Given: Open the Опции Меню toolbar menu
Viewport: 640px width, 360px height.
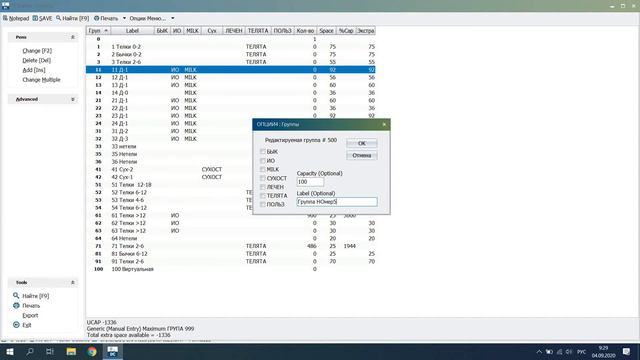Looking at the screenshot, I should click(x=147, y=18).
